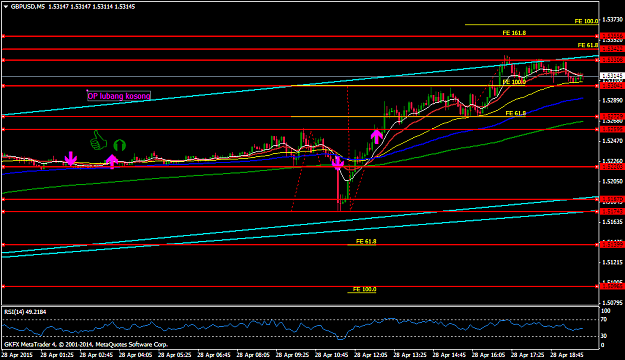
Task: Click the current price tag 1.53145
Action: (x=612, y=76)
